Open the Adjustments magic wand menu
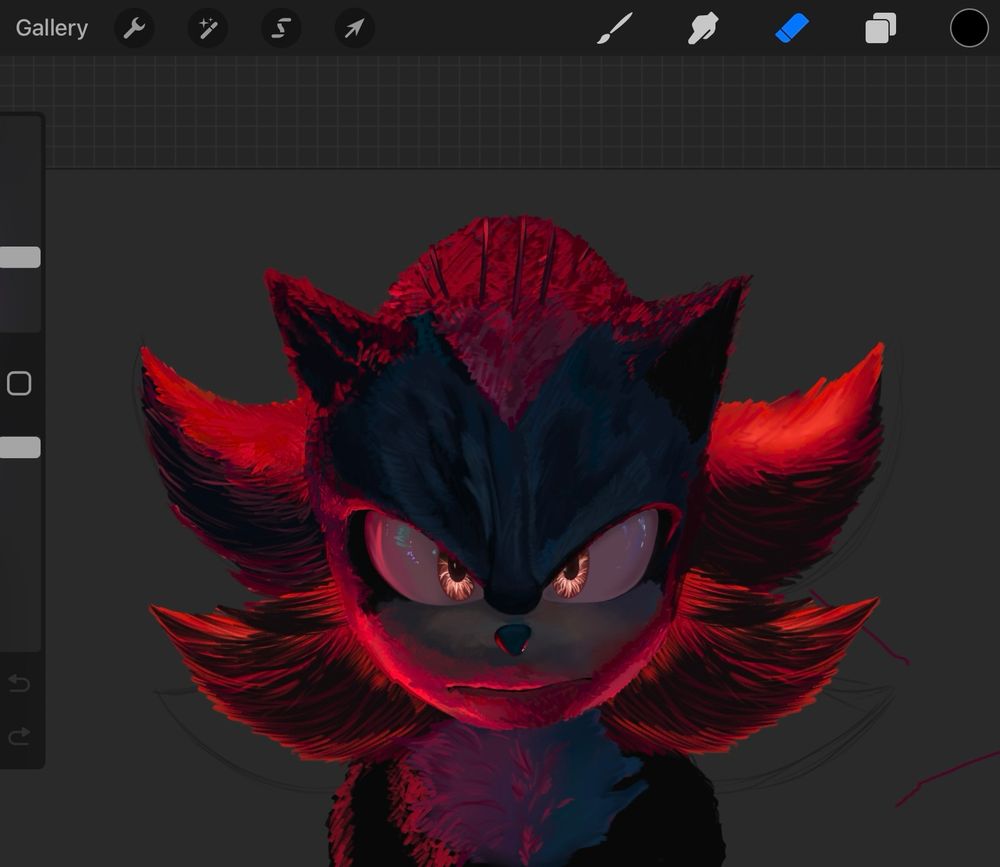This screenshot has height=867, width=1000. click(208, 28)
